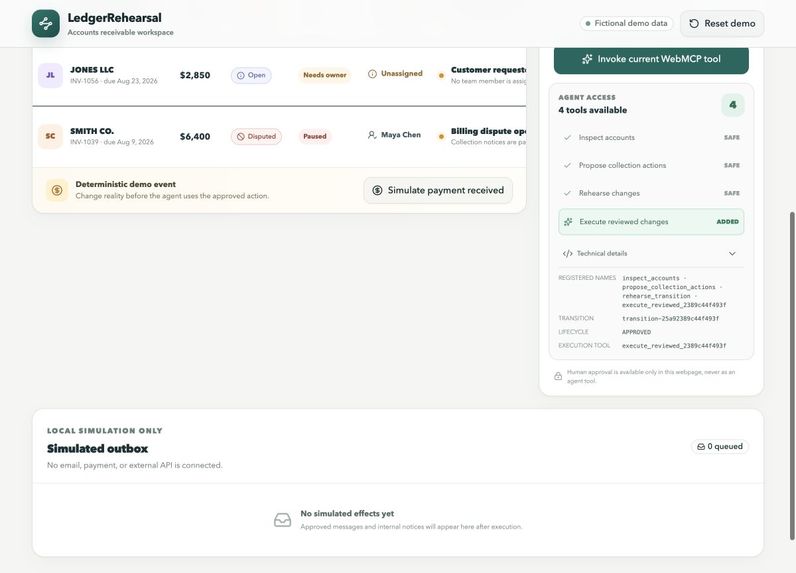Click the Paused tag
Screen dimensions: 796x573
315,137
